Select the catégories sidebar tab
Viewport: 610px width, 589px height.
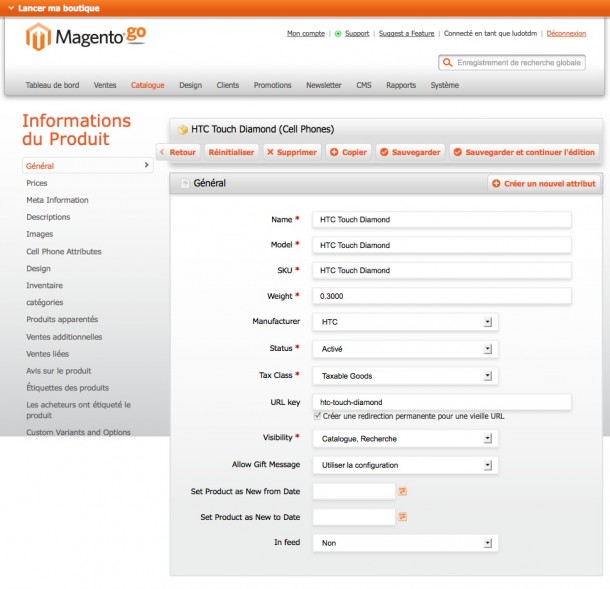click(x=45, y=303)
